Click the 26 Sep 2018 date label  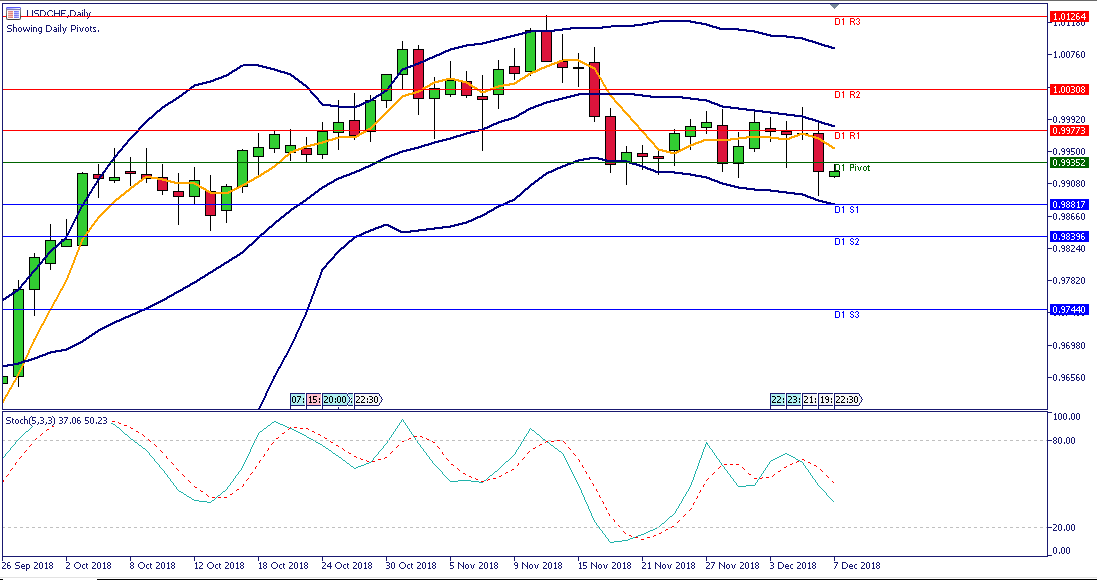(x=28, y=565)
